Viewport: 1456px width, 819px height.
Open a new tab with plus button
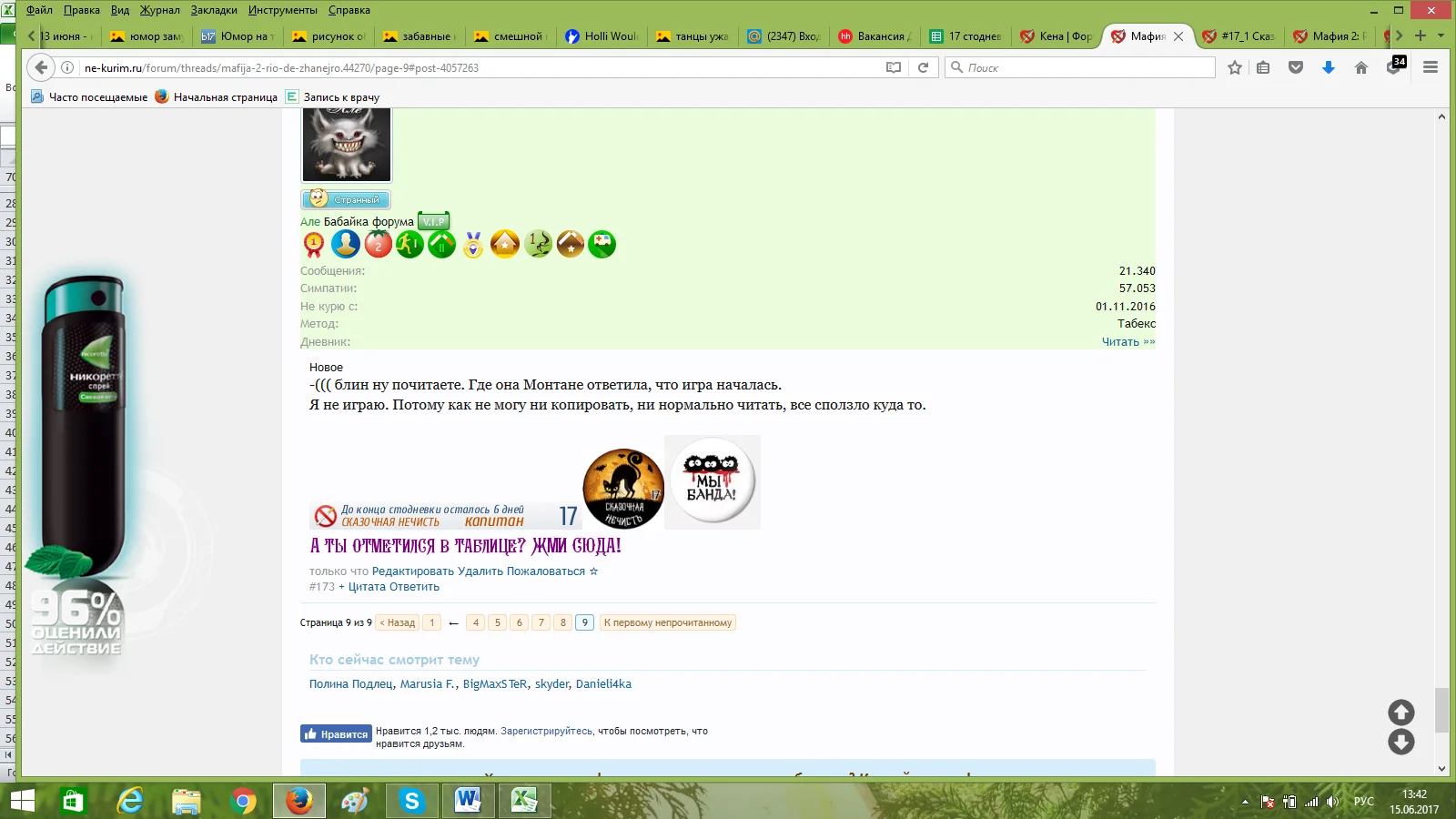(x=1421, y=35)
